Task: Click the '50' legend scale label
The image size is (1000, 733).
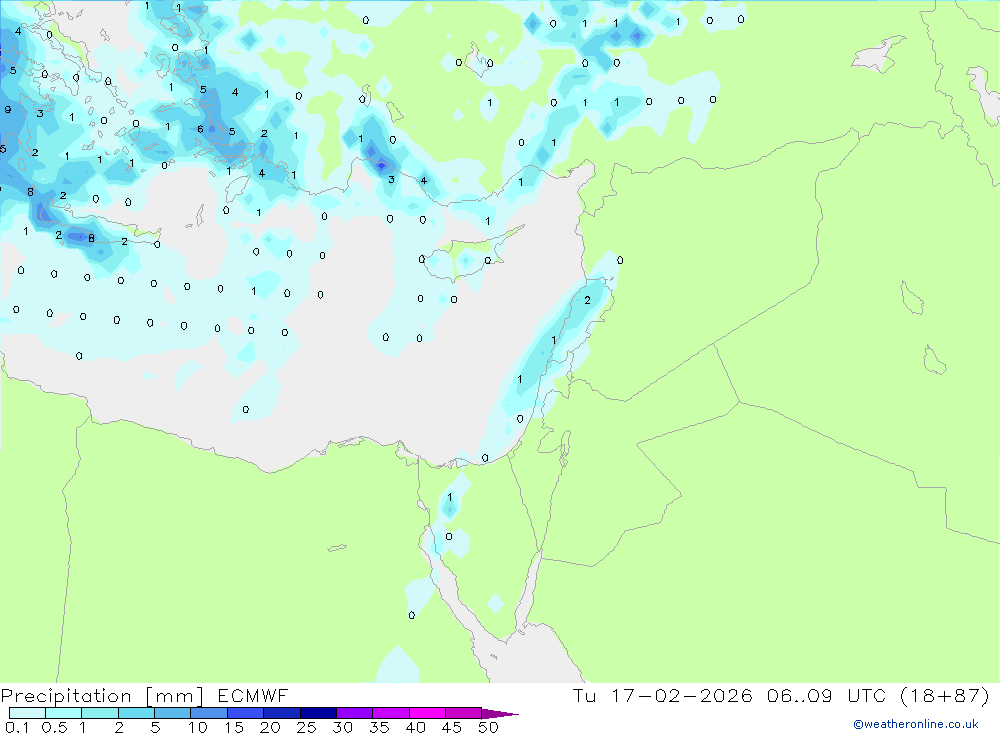Action: coord(488,727)
